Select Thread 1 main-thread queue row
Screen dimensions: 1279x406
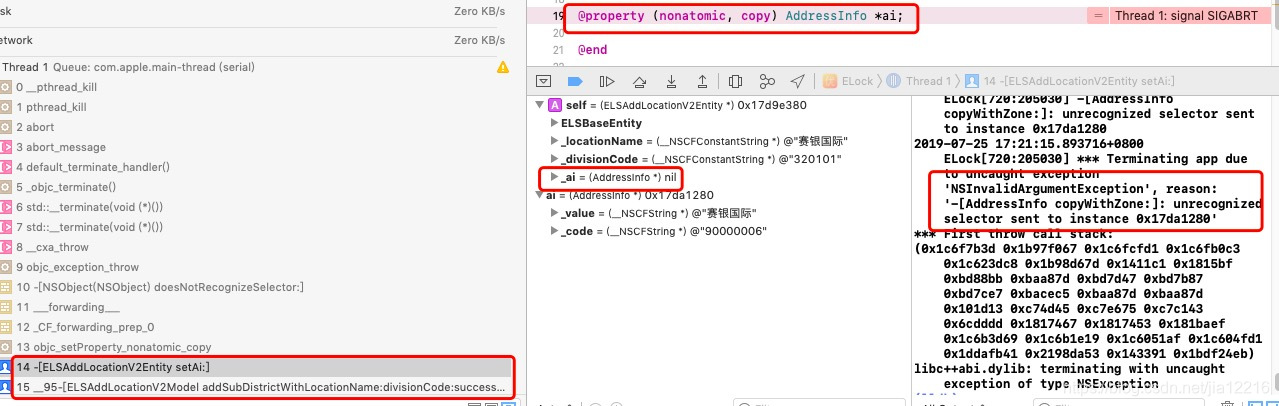point(256,67)
